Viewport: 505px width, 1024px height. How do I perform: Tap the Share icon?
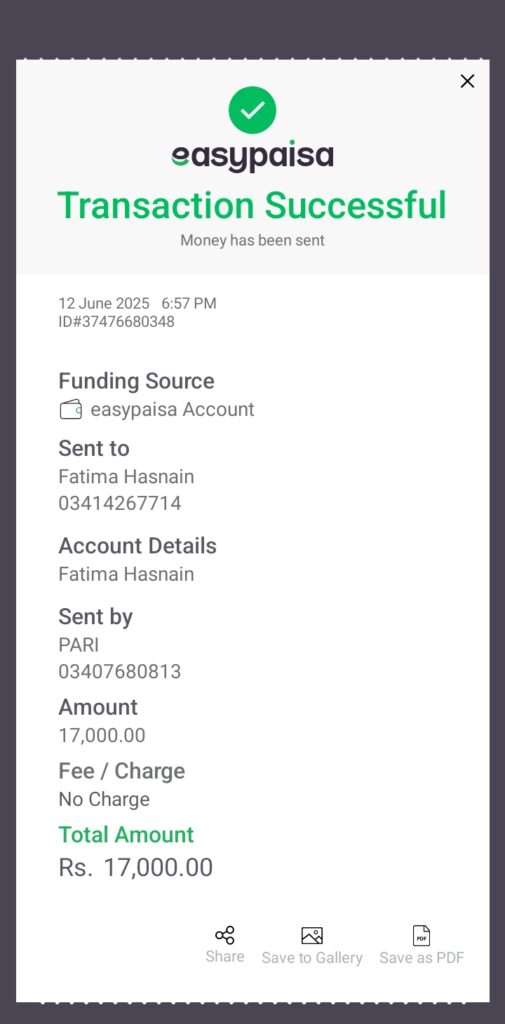(225, 935)
